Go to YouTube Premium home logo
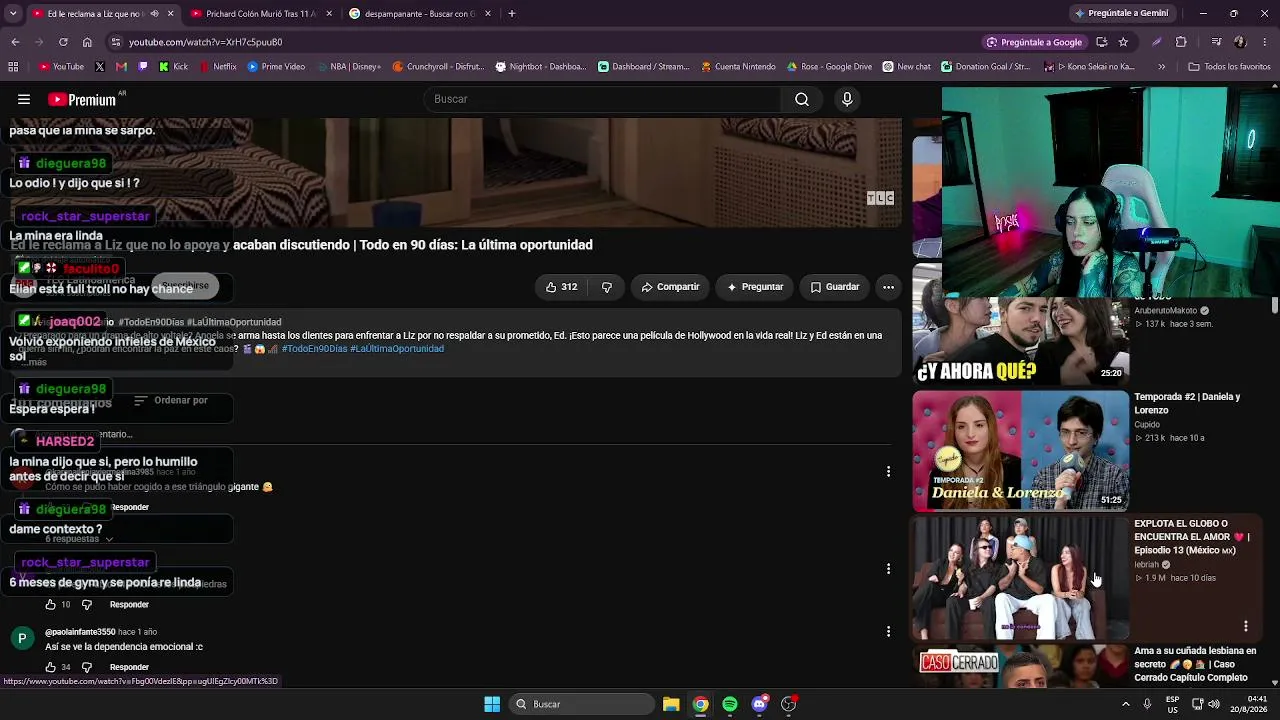 tap(82, 99)
